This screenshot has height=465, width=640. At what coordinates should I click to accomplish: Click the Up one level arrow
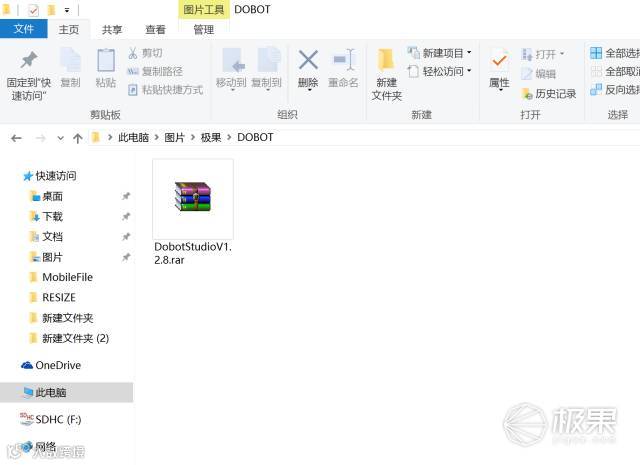pos(78,138)
